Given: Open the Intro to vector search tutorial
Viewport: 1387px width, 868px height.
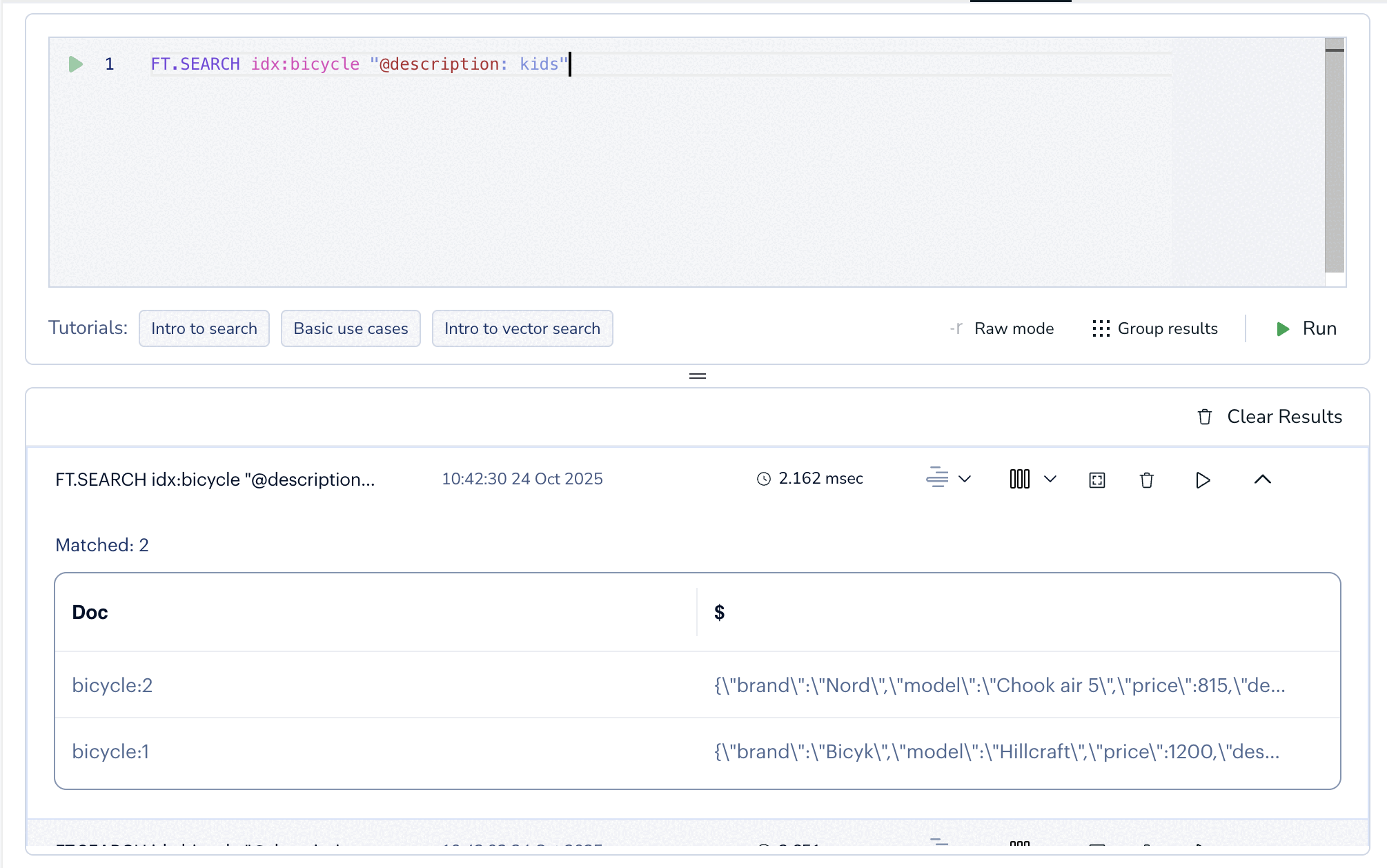Looking at the screenshot, I should point(522,328).
